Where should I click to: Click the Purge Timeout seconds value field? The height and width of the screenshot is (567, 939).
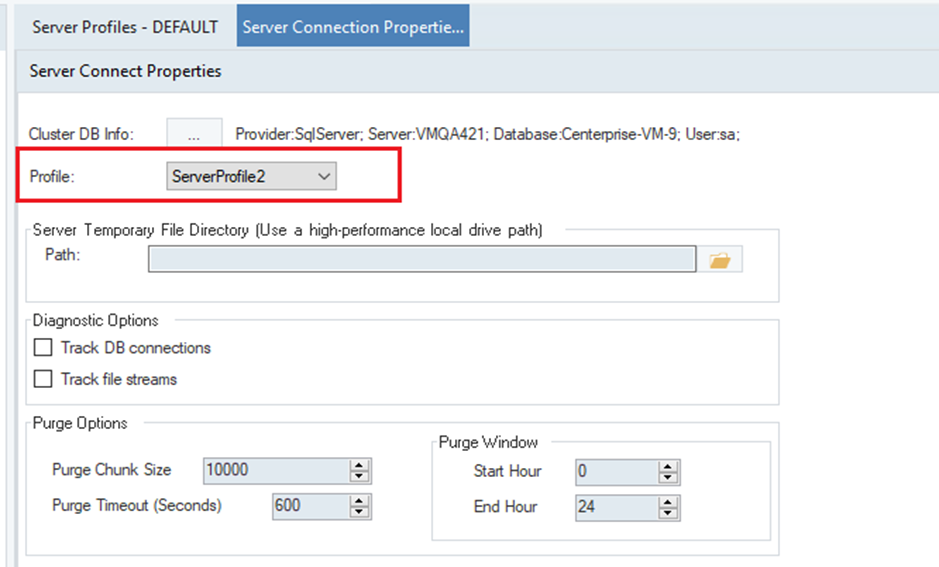310,506
